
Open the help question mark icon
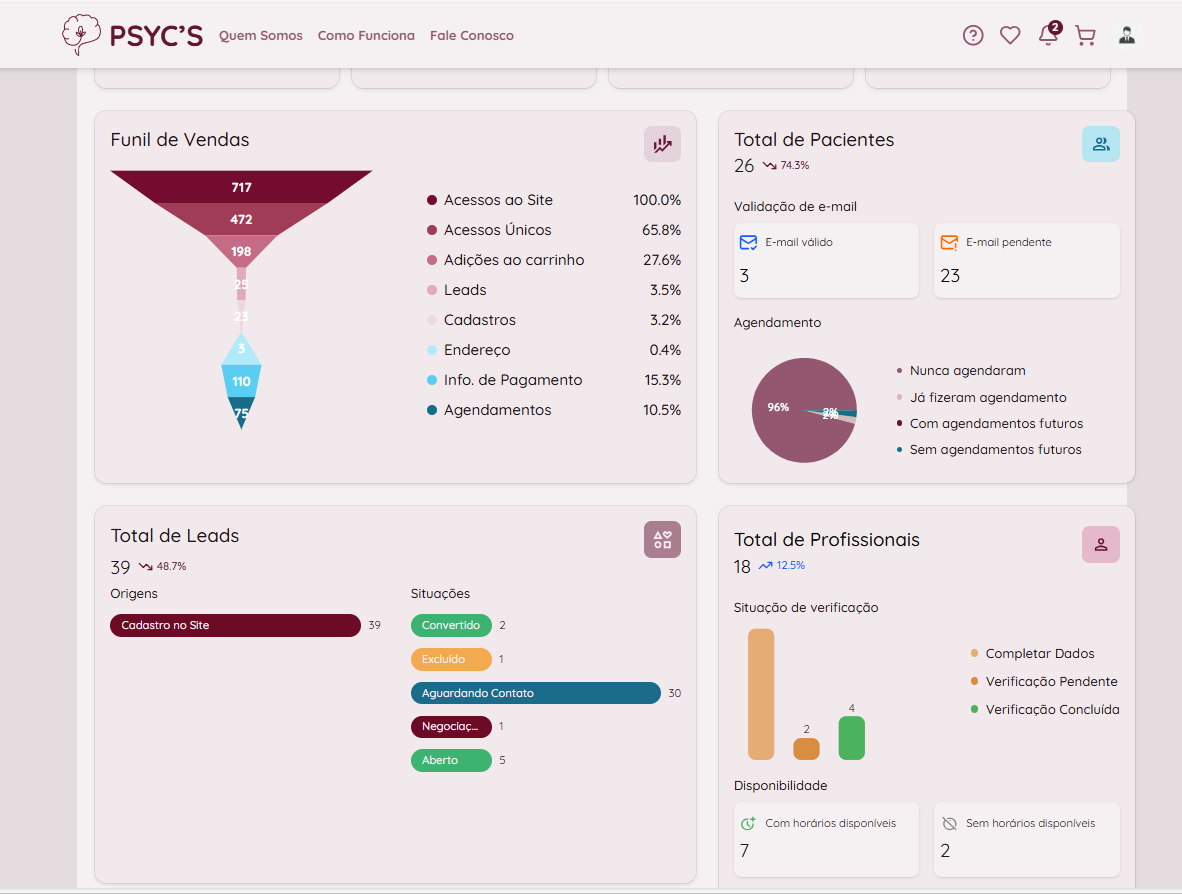973,35
